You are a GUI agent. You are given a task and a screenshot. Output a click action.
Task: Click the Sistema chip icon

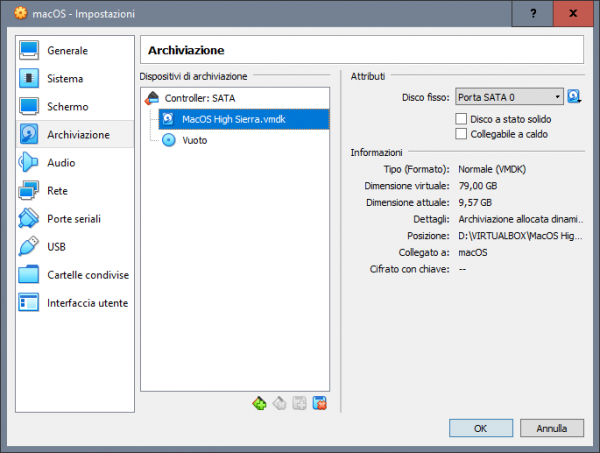pos(29,78)
